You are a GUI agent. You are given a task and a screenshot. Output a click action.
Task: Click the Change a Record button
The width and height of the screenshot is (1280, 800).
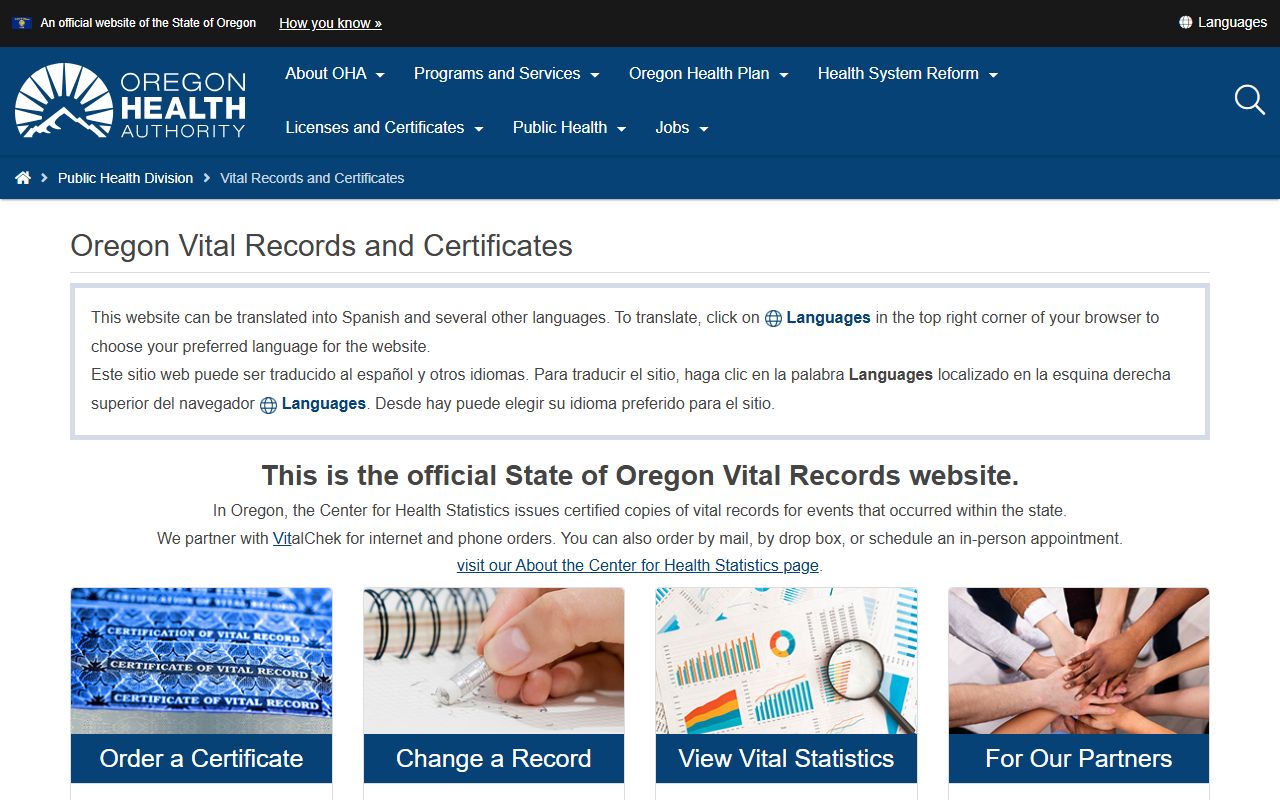tap(494, 758)
